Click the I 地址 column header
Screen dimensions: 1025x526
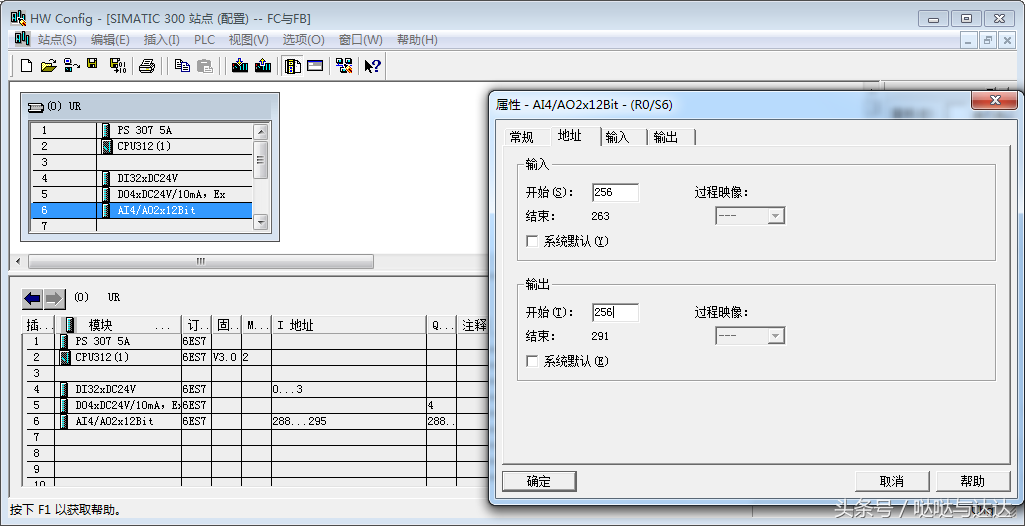click(x=349, y=325)
